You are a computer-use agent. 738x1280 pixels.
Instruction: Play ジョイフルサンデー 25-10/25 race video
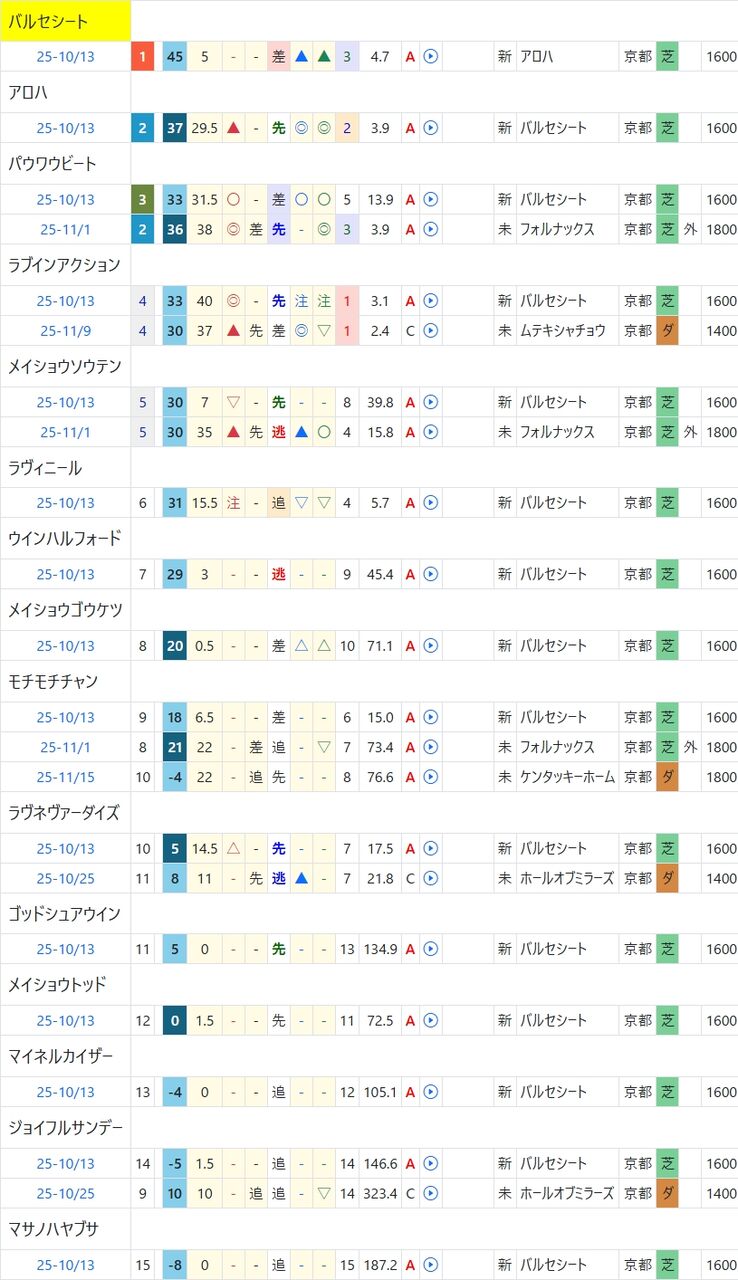click(431, 1194)
